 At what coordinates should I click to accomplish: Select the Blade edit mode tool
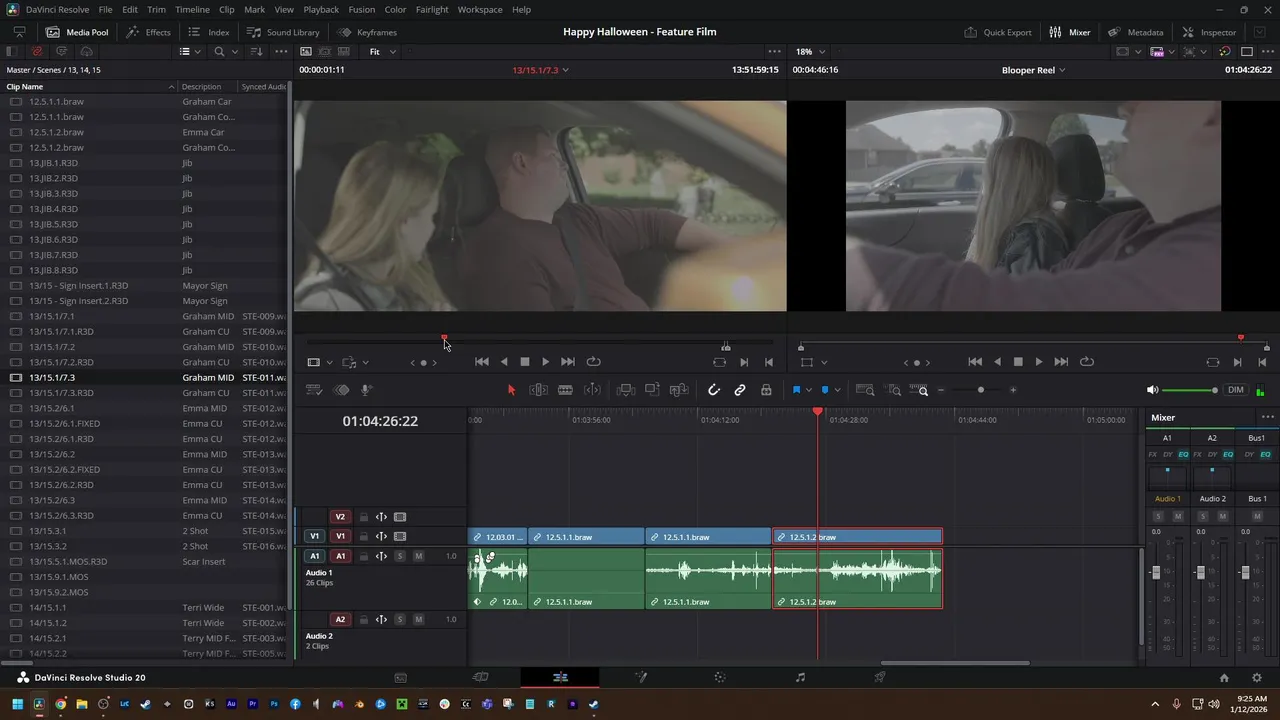click(565, 390)
